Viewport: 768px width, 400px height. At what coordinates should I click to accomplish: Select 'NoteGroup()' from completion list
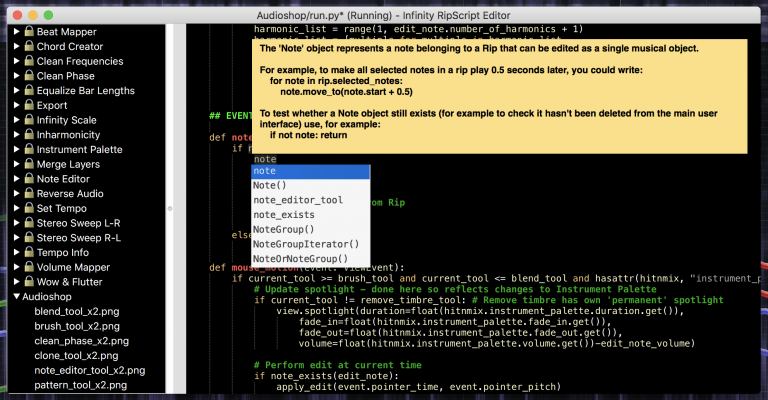pyautogui.click(x=311, y=230)
